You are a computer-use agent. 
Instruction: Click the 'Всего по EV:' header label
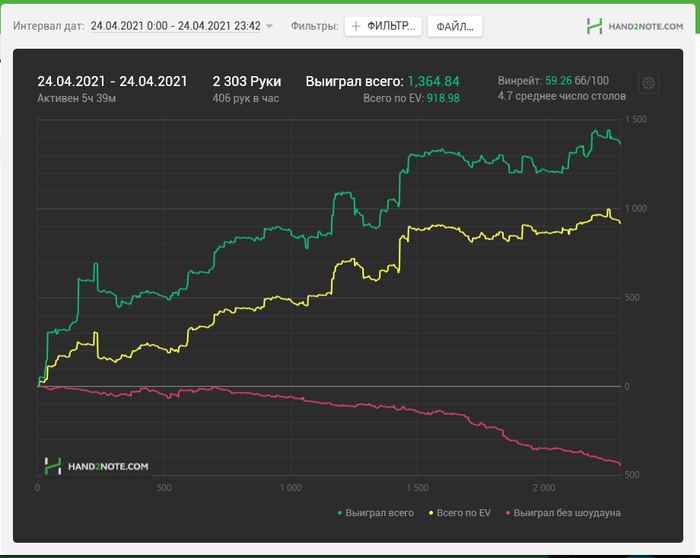coord(393,98)
